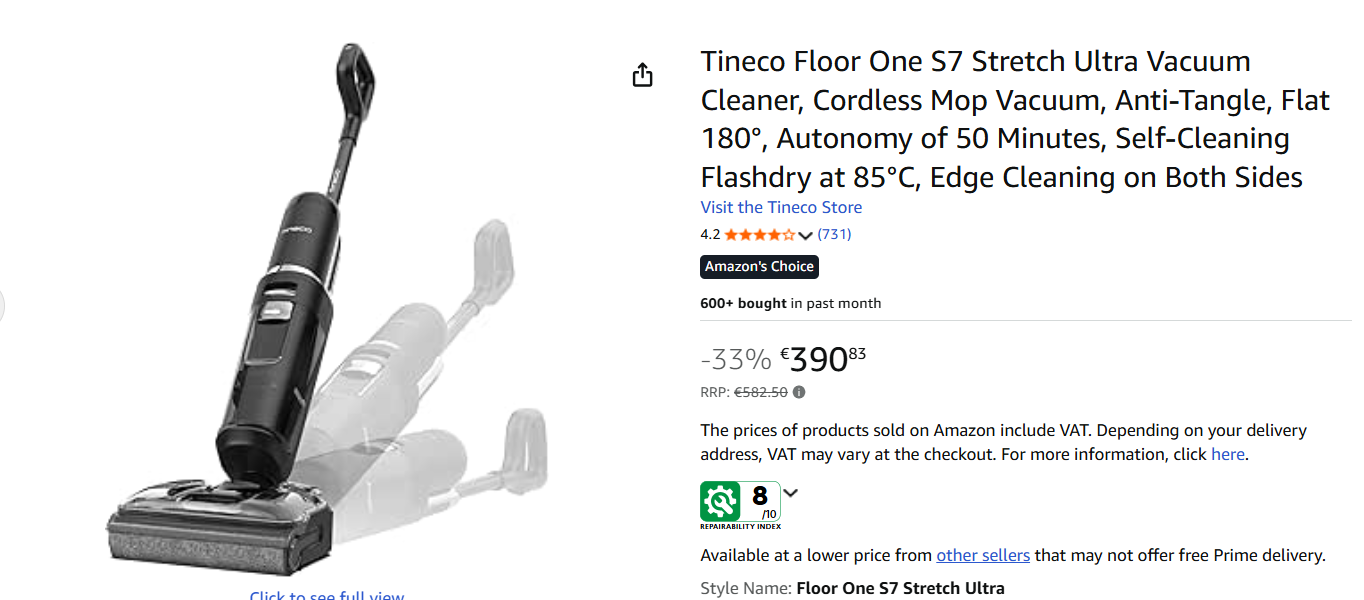
Task: Click the struck-through €582.50 RRP price
Action: [760, 392]
